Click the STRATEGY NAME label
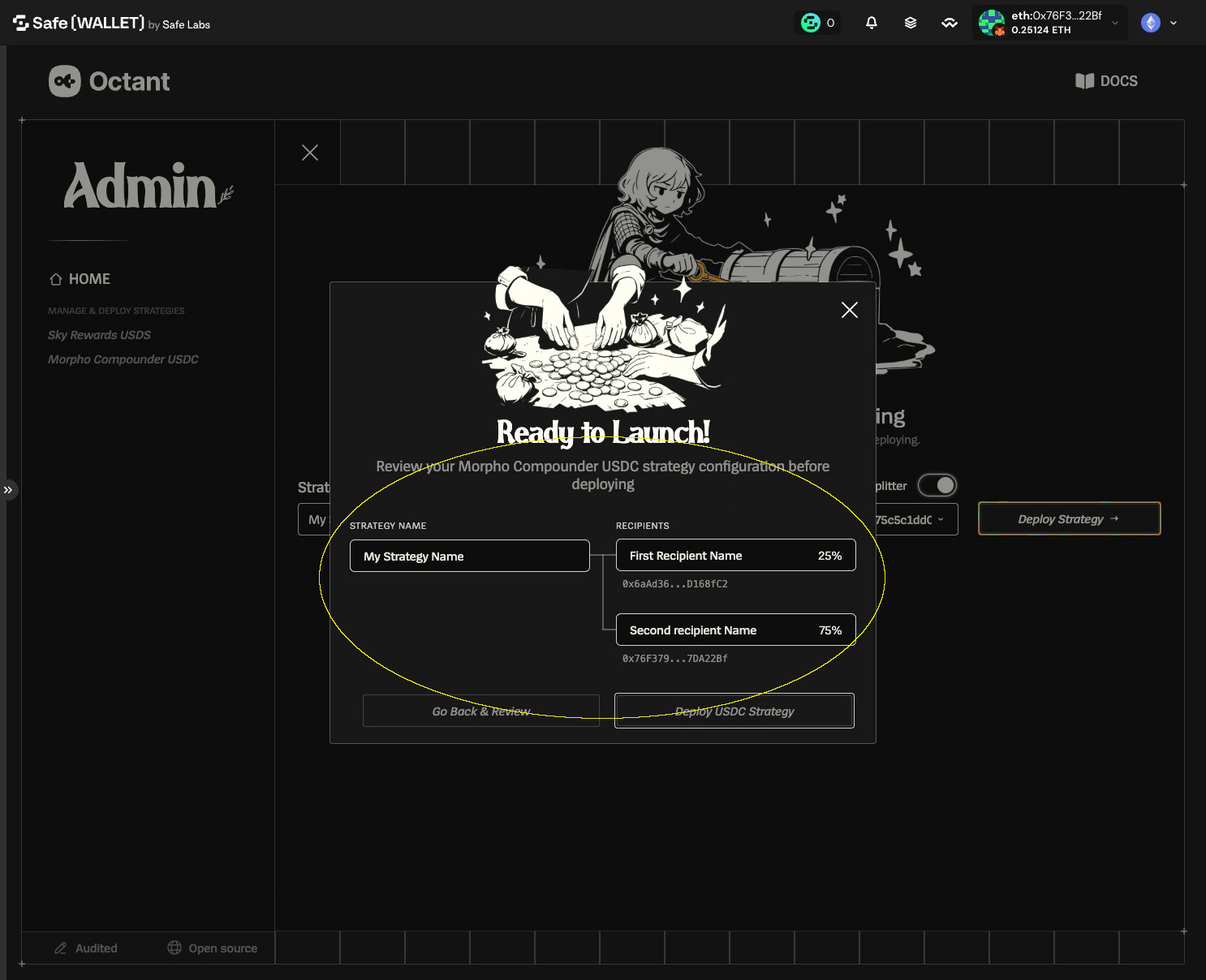The image size is (1206, 980). [388, 526]
